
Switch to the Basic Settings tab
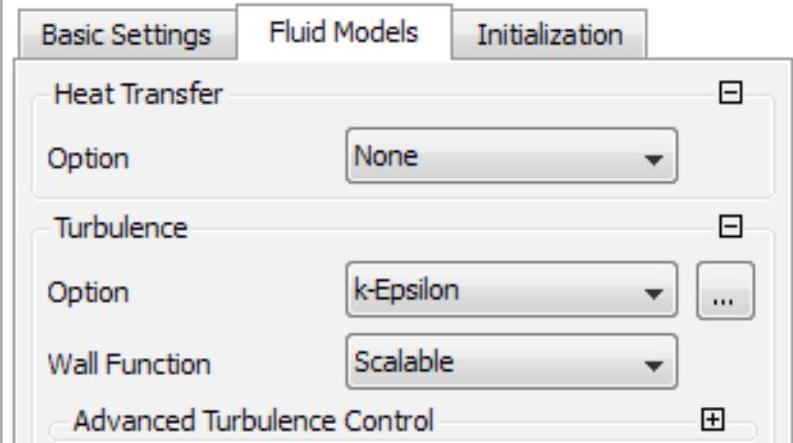[x=126, y=35]
